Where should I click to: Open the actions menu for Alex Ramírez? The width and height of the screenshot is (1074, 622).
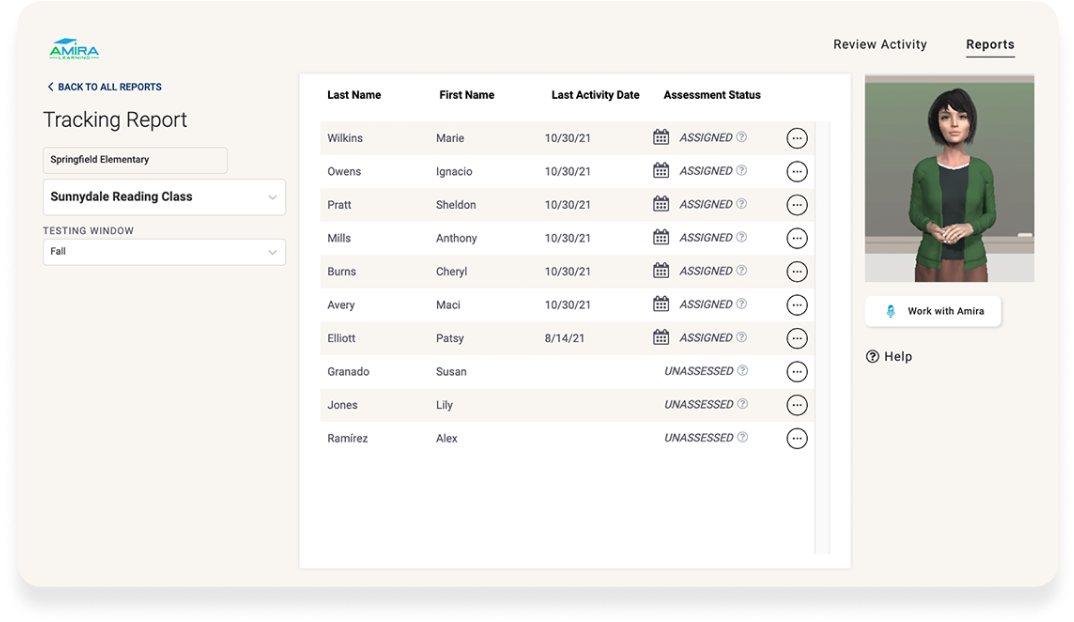tap(796, 438)
